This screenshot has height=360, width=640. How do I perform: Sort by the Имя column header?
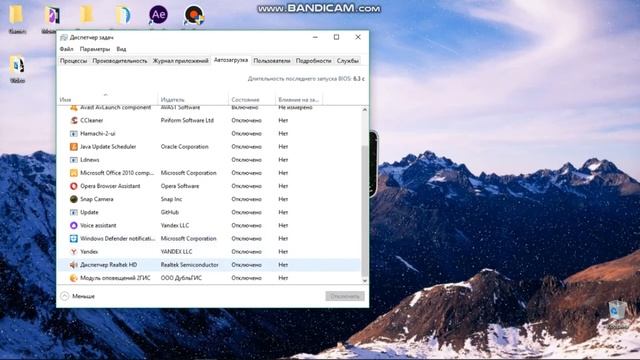point(108,99)
